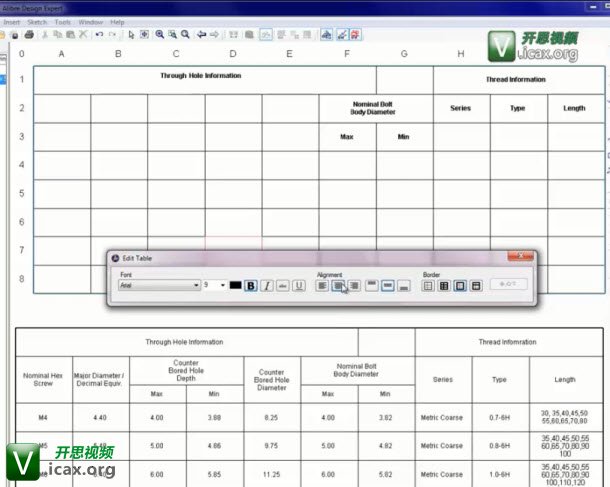Toggle Bold formatting in Edit Table
The height and width of the screenshot is (487, 610).
point(251,286)
